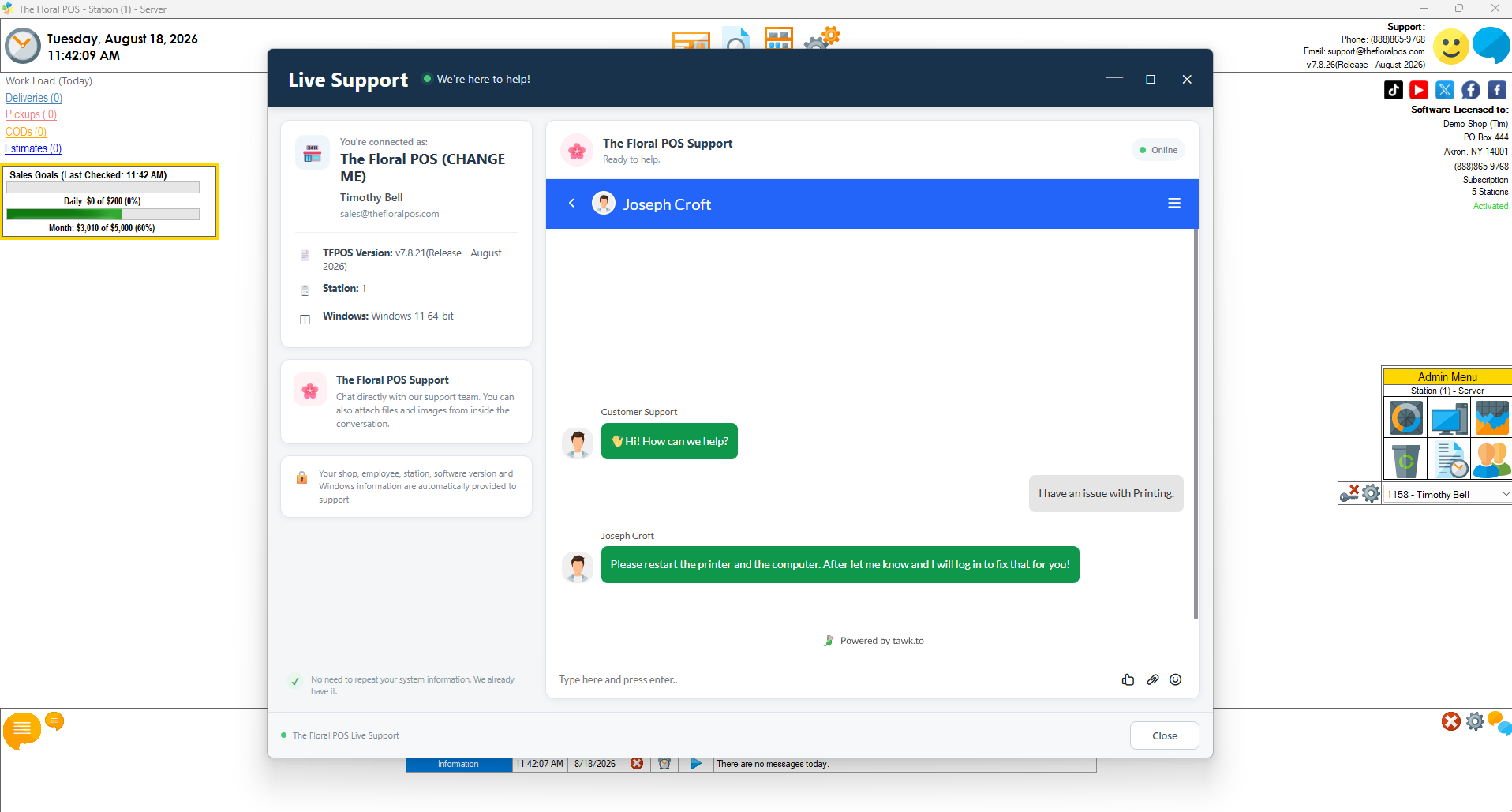Click the 'Windows 11 64-bit' info line
The height and width of the screenshot is (812, 1512).
[388, 316]
